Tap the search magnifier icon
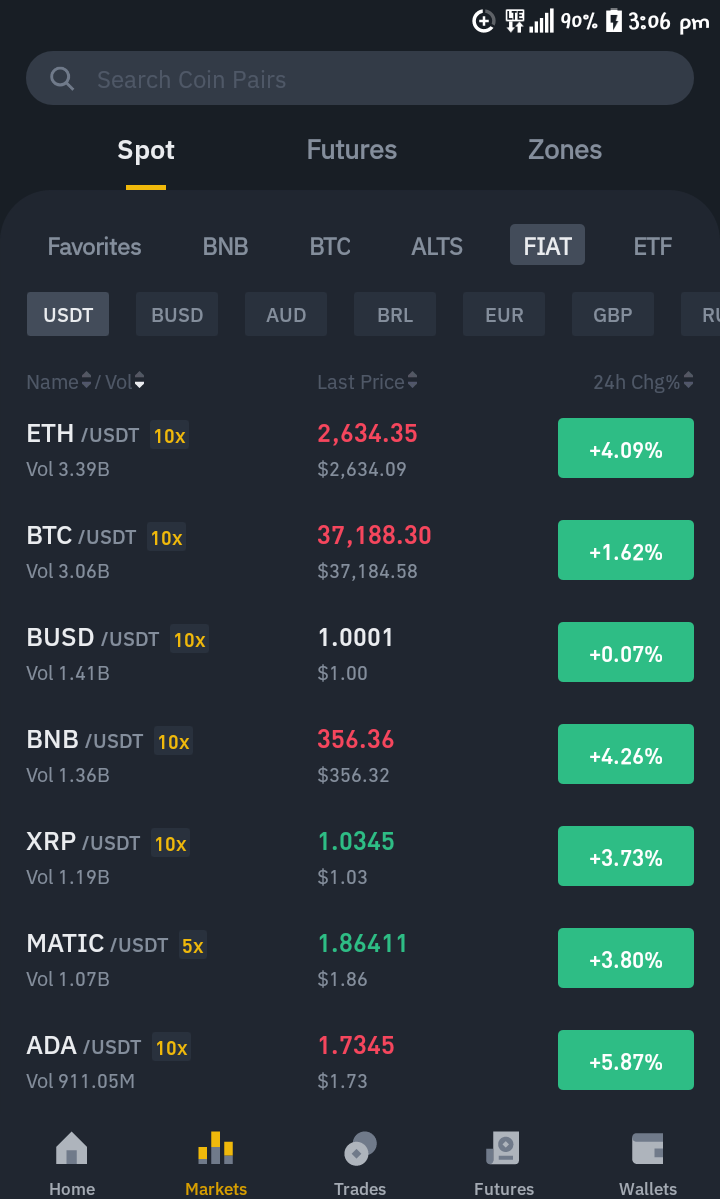The height and width of the screenshot is (1199, 720). pos(62,78)
